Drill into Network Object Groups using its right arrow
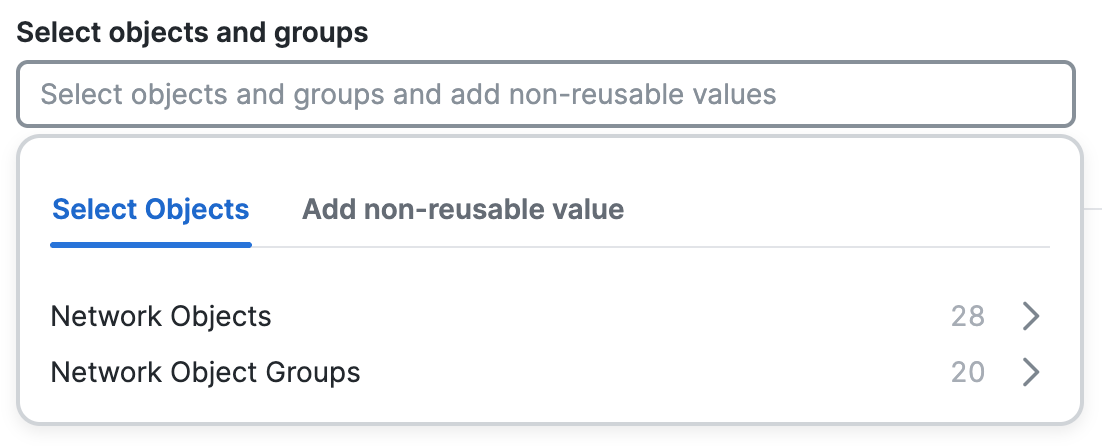The height and width of the screenshot is (446, 1102). click(x=1032, y=373)
